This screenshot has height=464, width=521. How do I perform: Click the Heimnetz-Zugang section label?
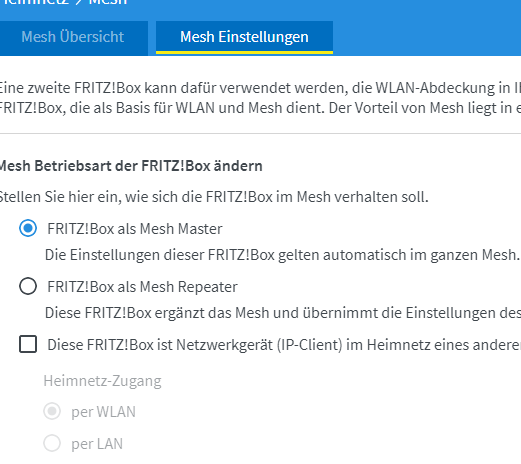[102, 381]
